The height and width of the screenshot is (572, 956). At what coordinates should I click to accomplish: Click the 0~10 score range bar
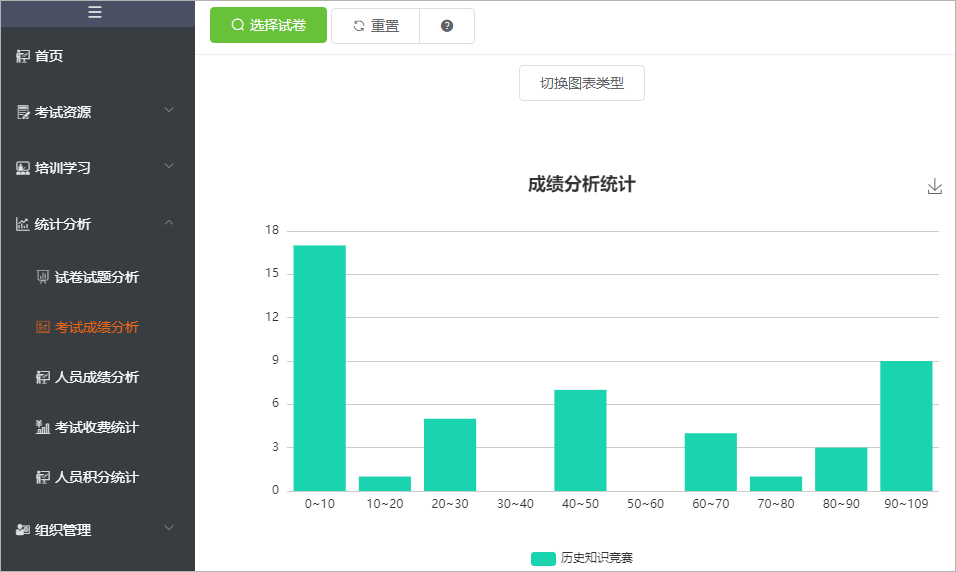point(320,368)
